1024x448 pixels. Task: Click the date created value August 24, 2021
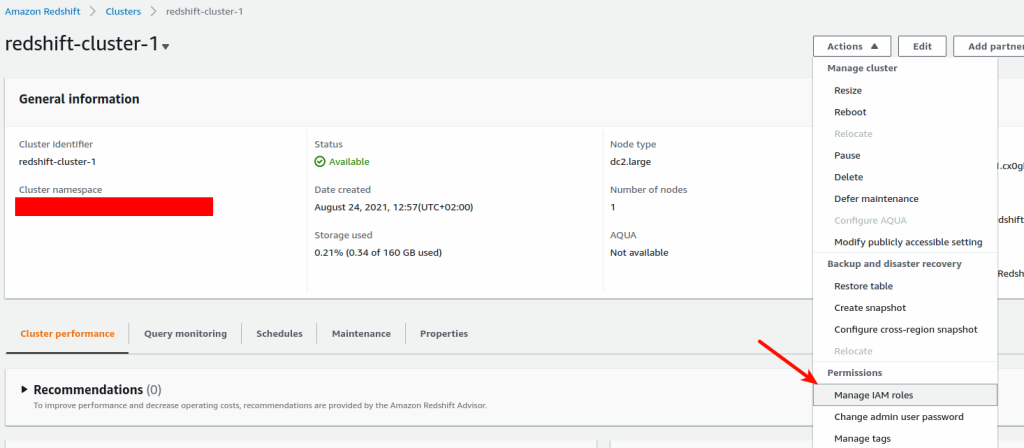[394, 207]
